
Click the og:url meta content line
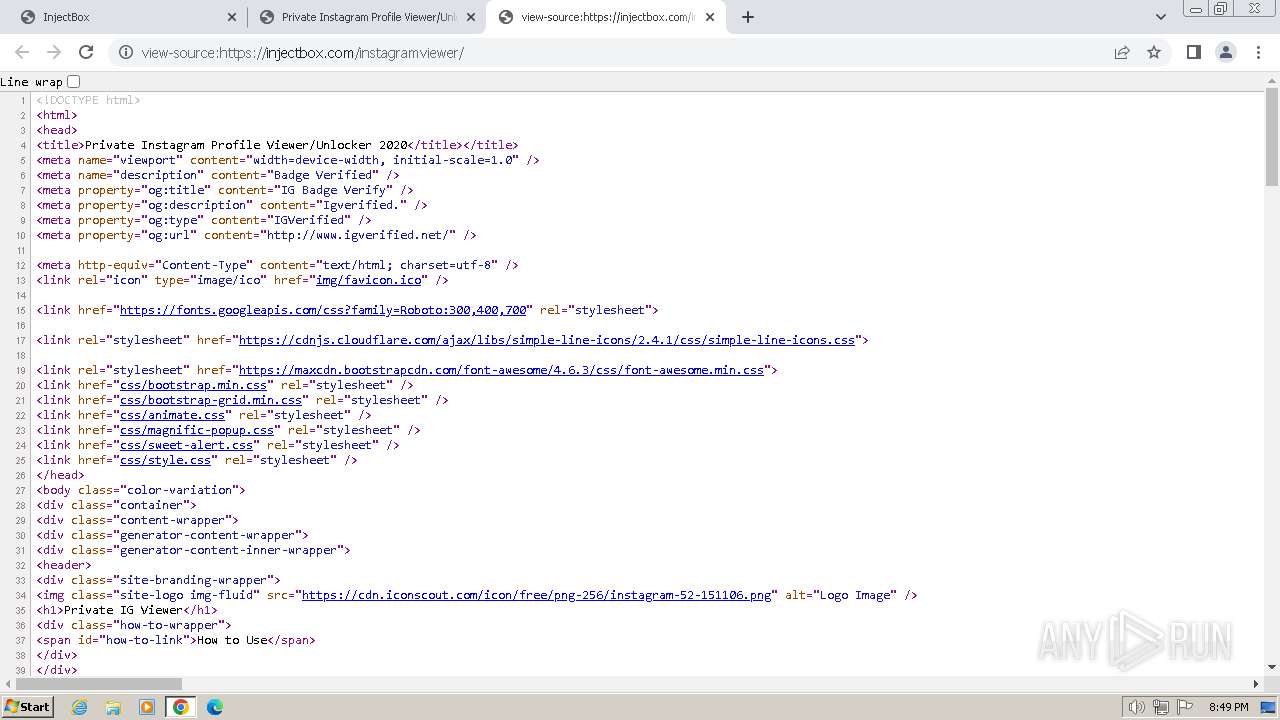coord(256,235)
